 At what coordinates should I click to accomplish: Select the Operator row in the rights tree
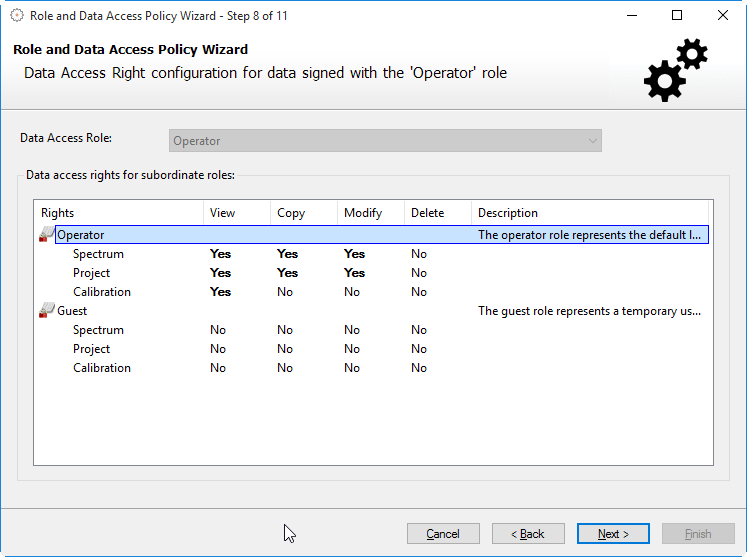coord(81,235)
